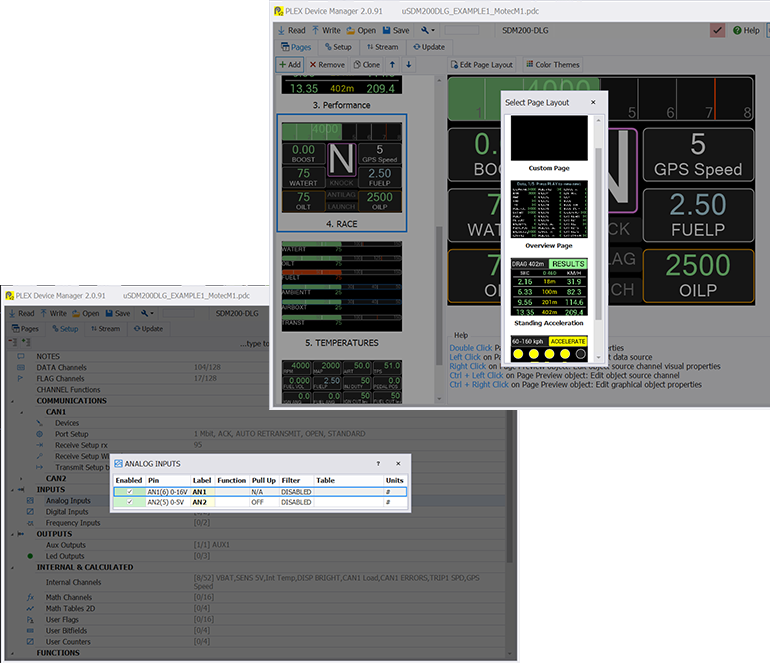Click the FLAG Channels flag icon
Image resolution: width=770 pixels, height=663 pixels.
pos(21,379)
